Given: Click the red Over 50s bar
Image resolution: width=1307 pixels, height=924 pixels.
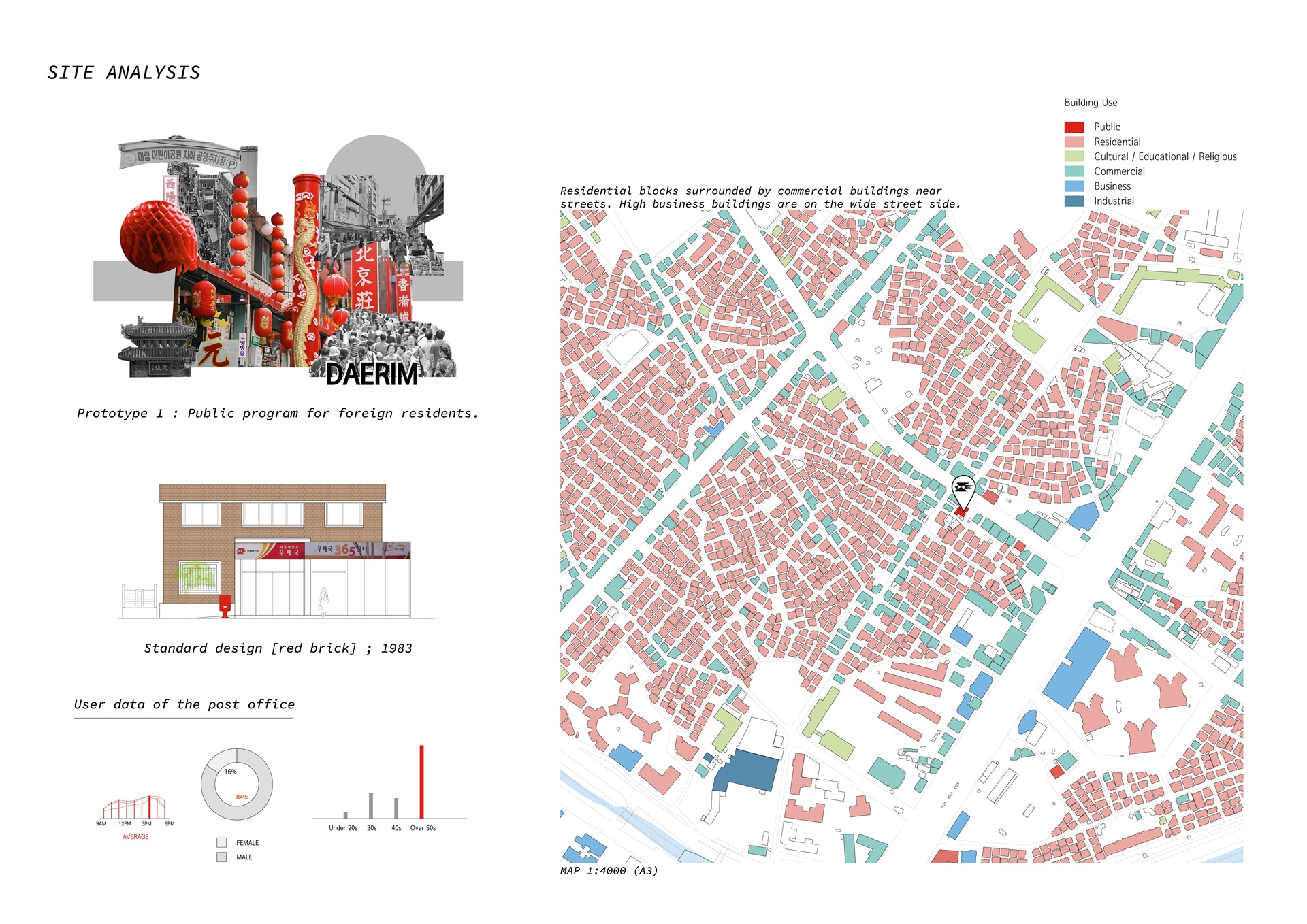Looking at the screenshot, I should click(421, 781).
